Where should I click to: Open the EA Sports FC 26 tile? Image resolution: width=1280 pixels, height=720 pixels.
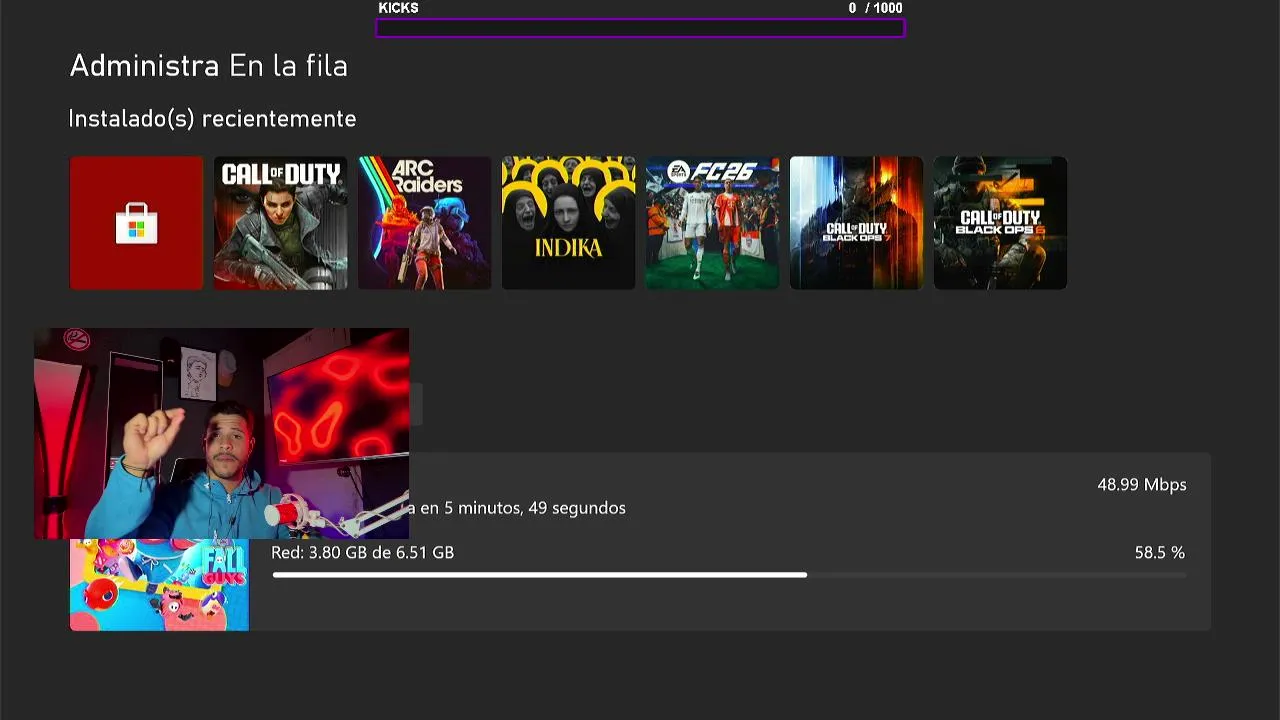(712, 223)
